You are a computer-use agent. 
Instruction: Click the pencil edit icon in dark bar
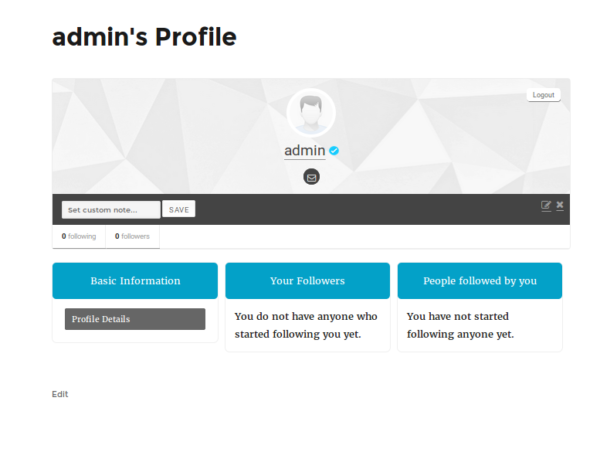click(x=546, y=205)
